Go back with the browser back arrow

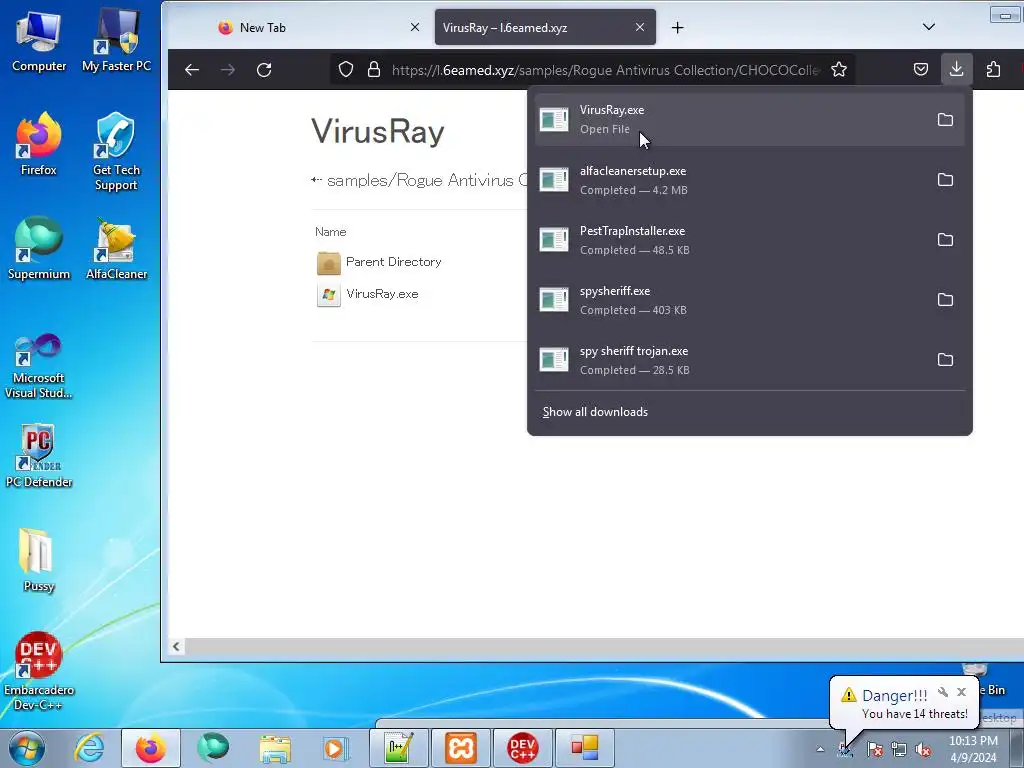click(x=191, y=70)
